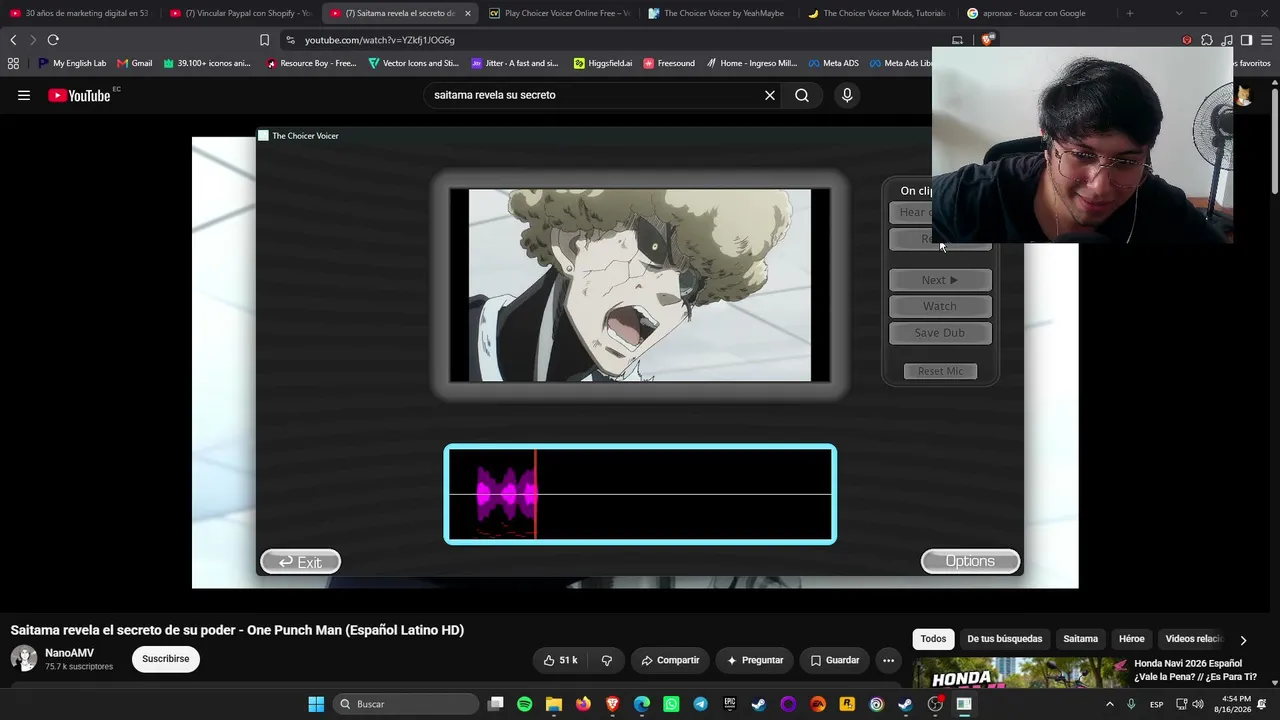Open the YouTube hamburger guide menu
This screenshot has width=1280, height=720.
pyautogui.click(x=24, y=96)
